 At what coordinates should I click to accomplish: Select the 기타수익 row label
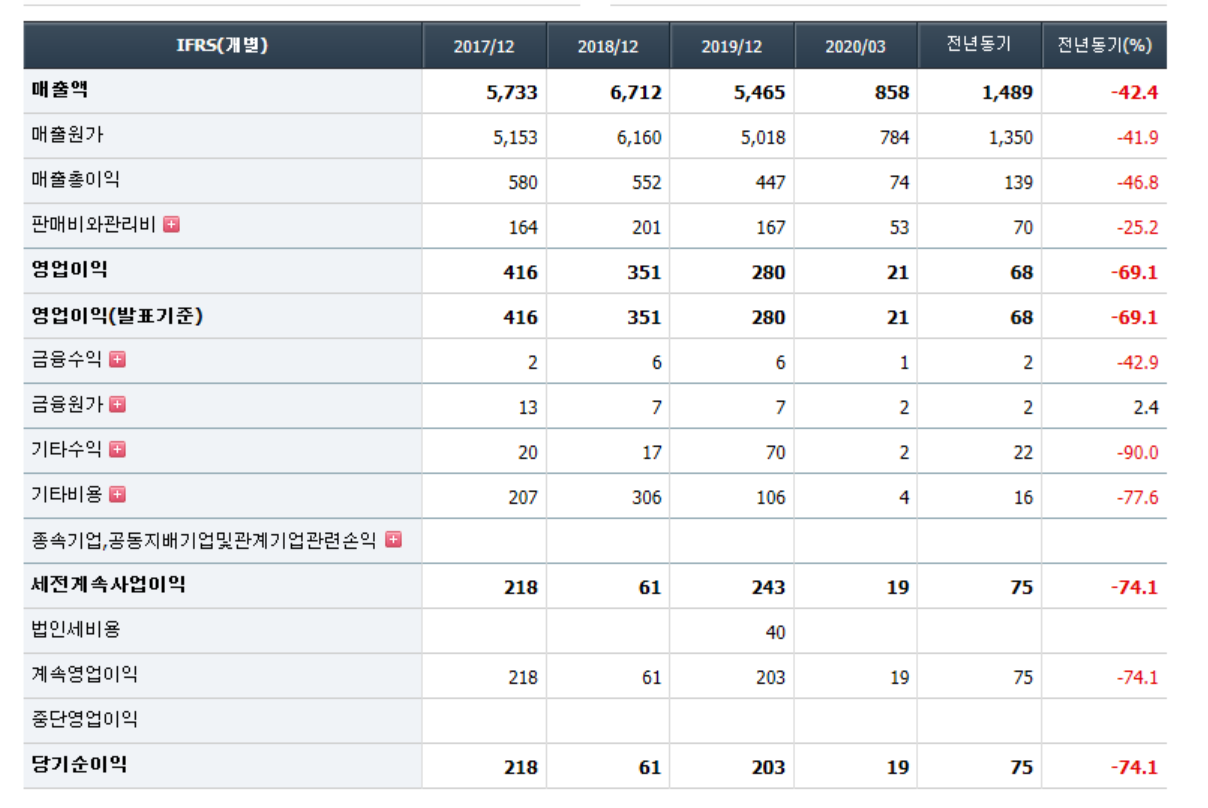pyautogui.click(x=67, y=449)
